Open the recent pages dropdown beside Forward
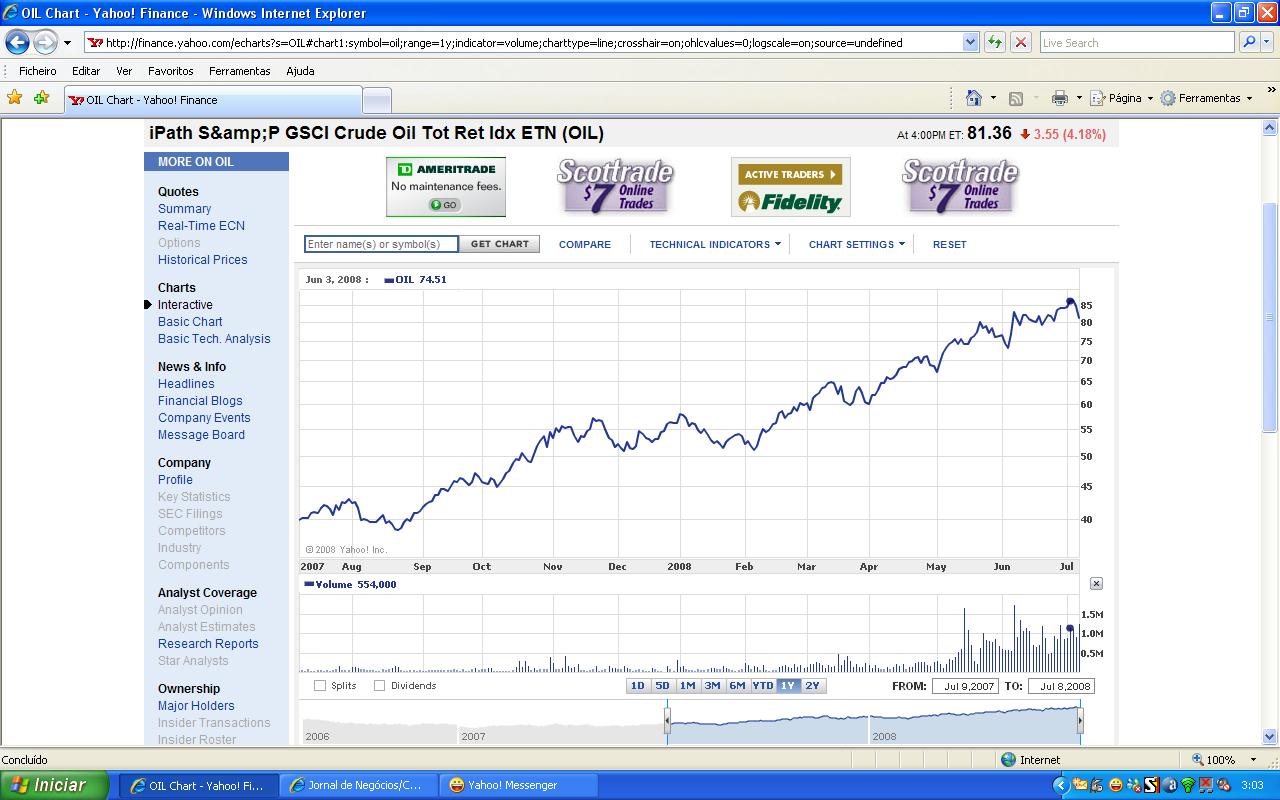 pyautogui.click(x=67, y=43)
